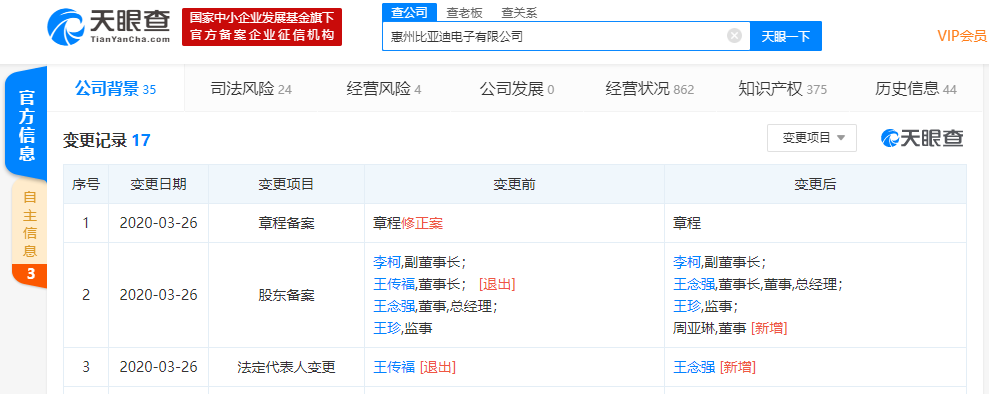Select the 查关系 search tab
This screenshot has width=989, height=394.
click(519, 12)
